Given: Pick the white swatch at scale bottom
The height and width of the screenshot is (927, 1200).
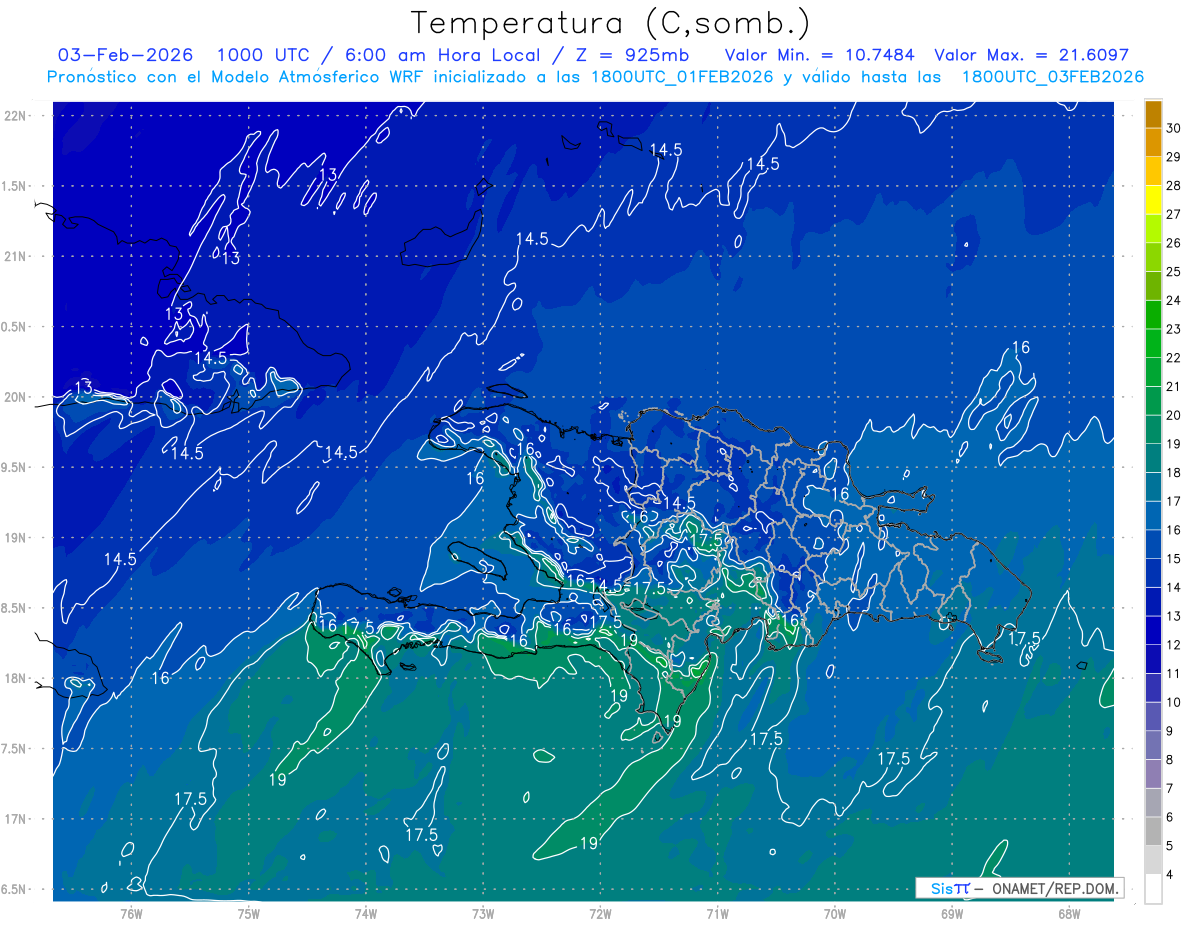Looking at the screenshot, I should [x=1153, y=888].
